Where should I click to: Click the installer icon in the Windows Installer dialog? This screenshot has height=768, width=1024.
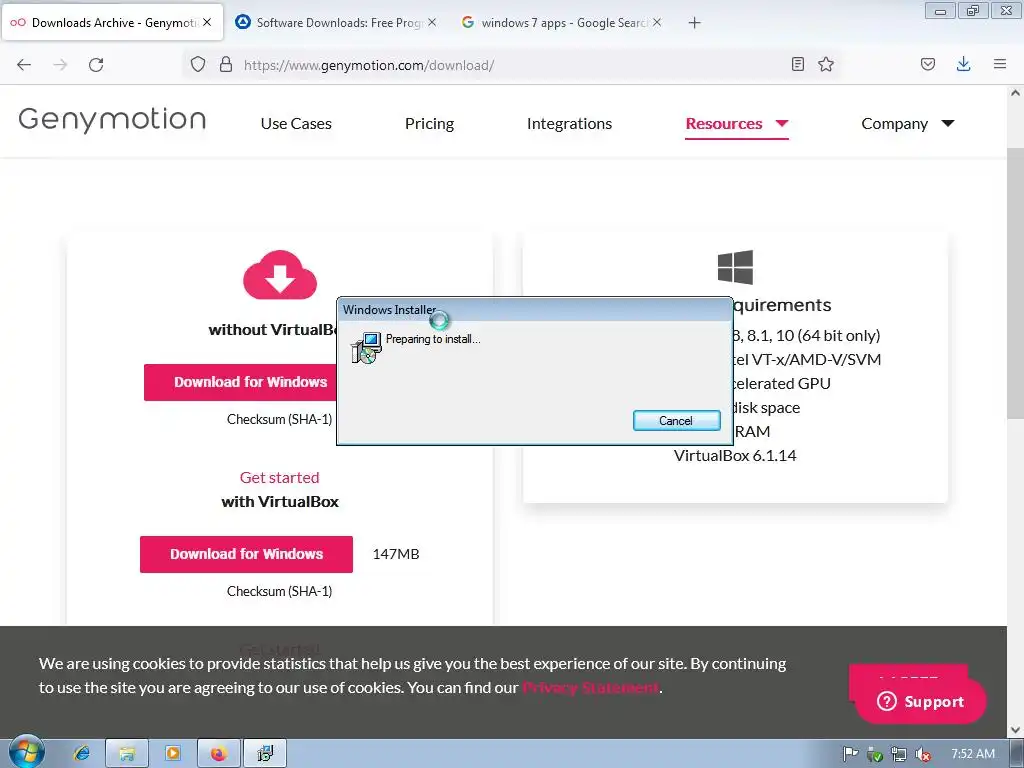coord(366,347)
